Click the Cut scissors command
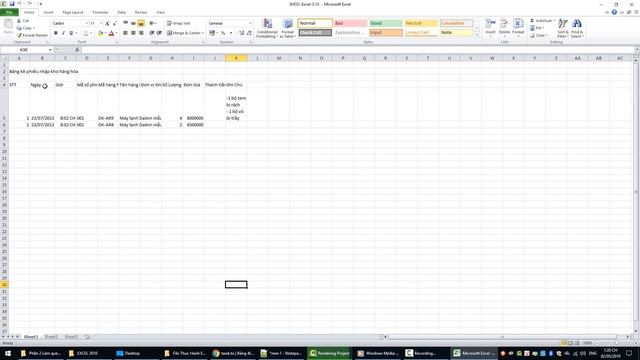This screenshot has width=640, height=360. pyautogui.click(x=23, y=21)
